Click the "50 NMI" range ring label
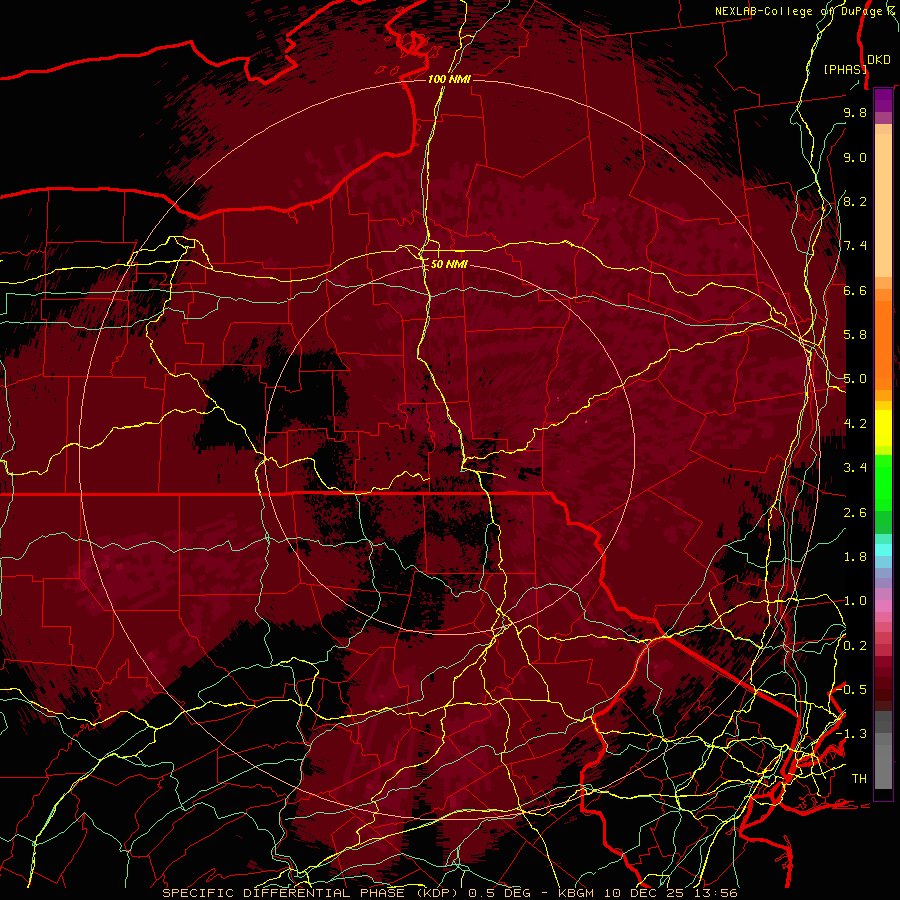 tap(449, 264)
